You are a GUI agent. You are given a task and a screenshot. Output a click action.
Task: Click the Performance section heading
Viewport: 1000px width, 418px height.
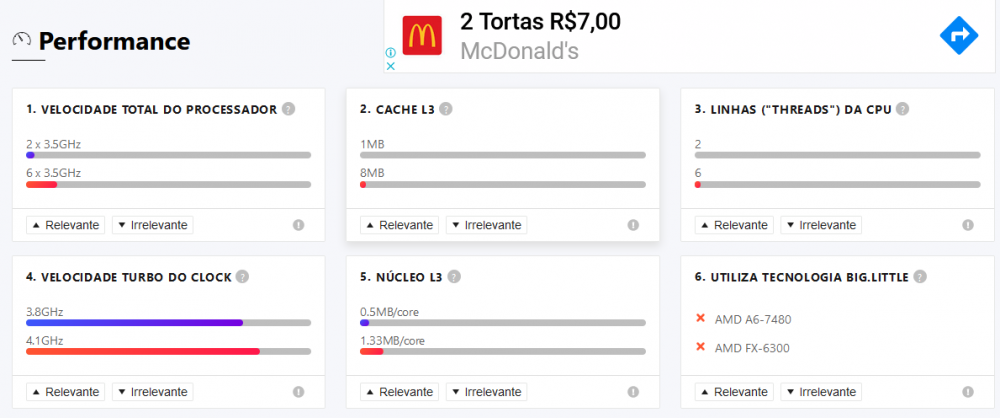click(114, 41)
